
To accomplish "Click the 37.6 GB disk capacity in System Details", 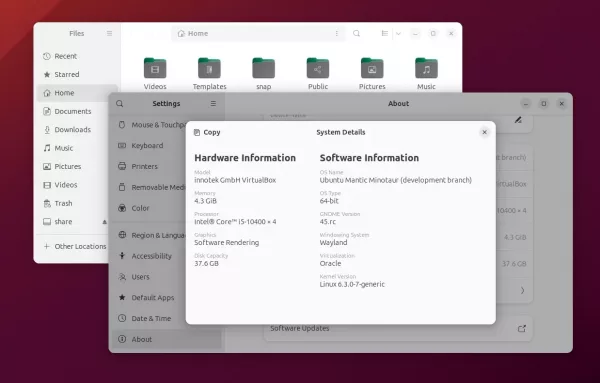I will (206, 264).
